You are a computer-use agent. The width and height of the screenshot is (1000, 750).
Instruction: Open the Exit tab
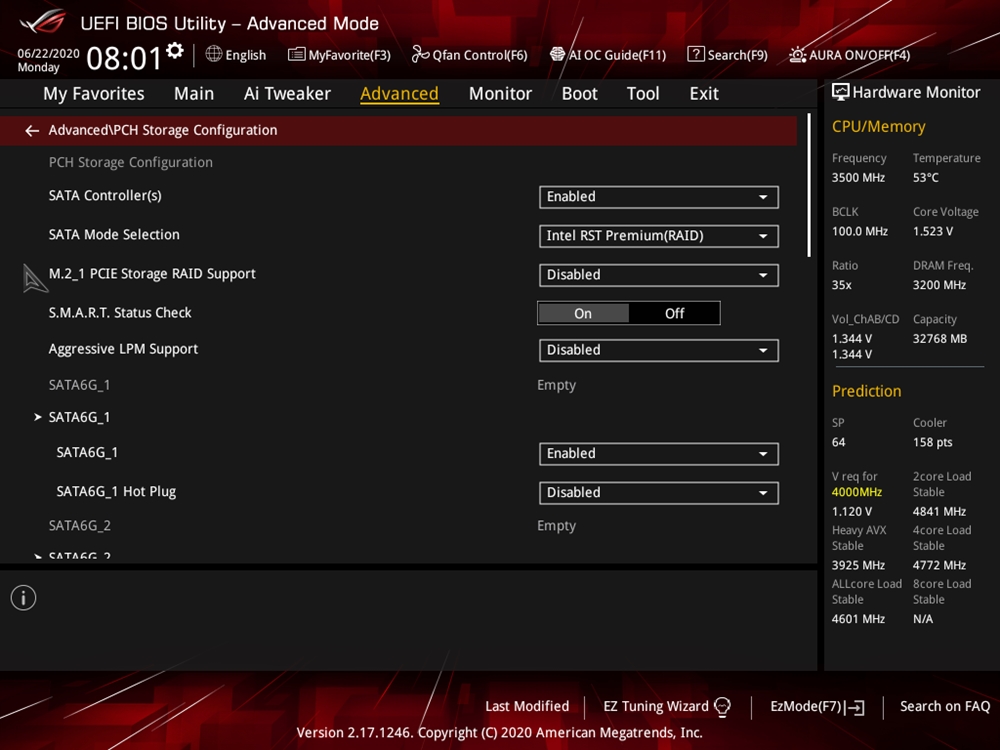click(704, 94)
